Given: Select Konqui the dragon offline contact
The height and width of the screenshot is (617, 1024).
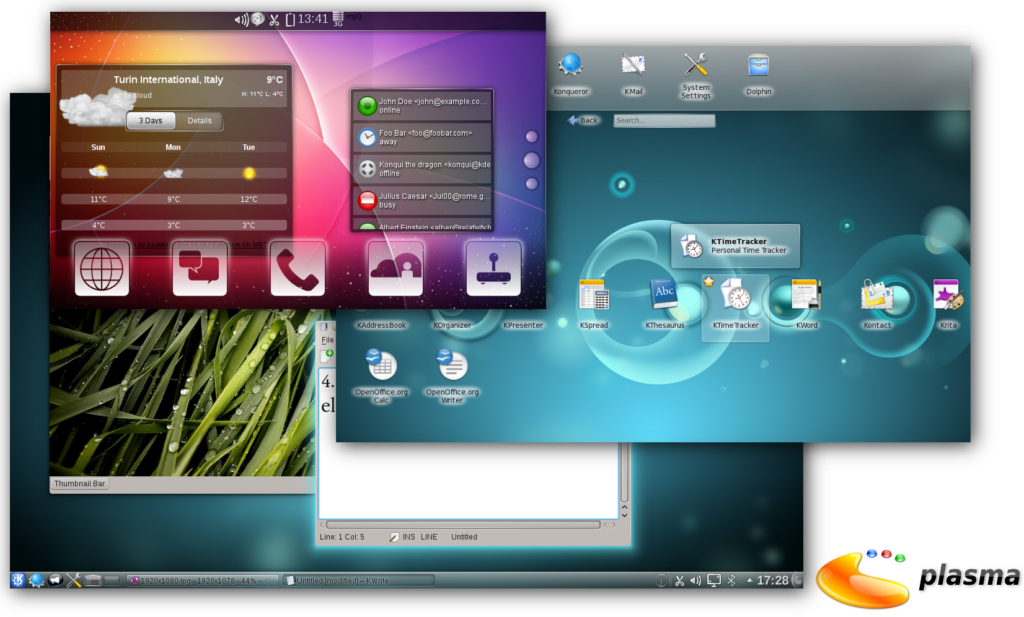Looking at the screenshot, I should pos(422,168).
